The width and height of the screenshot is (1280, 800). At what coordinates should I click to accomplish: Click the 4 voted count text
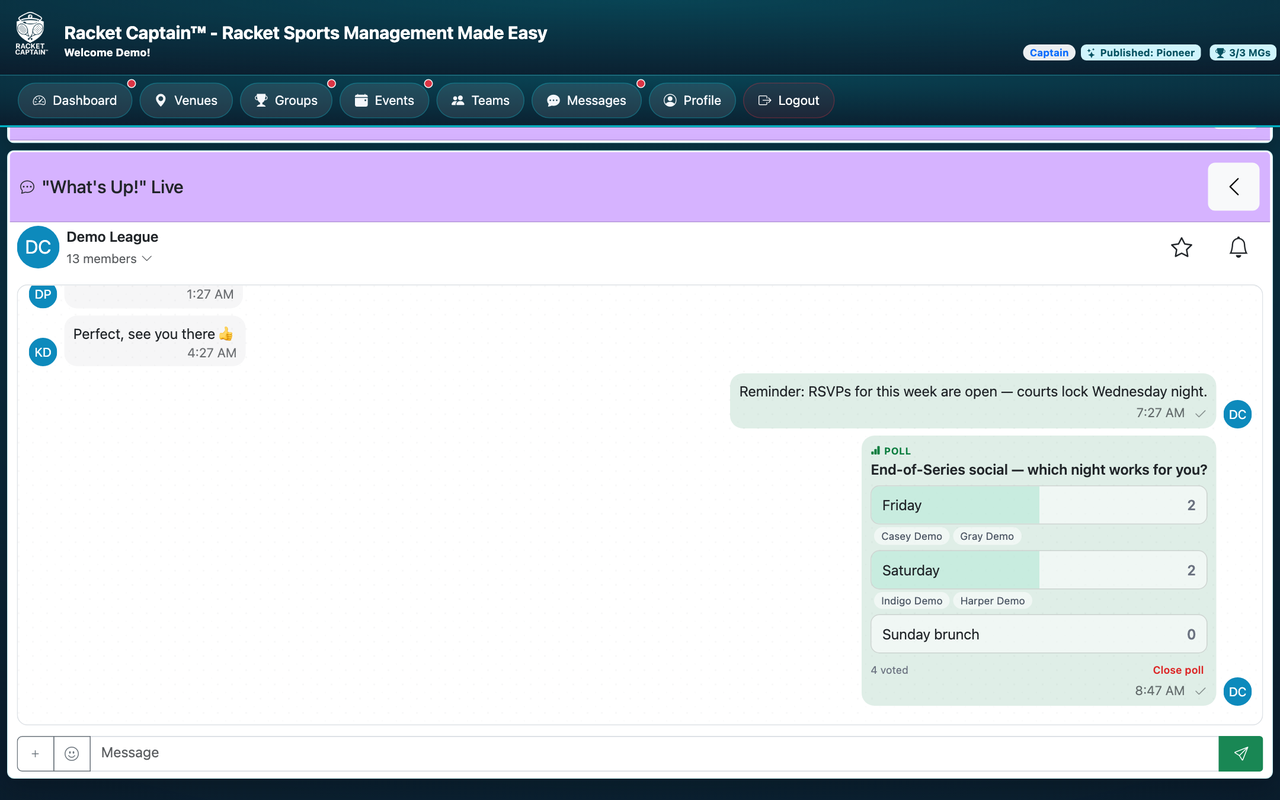(889, 670)
